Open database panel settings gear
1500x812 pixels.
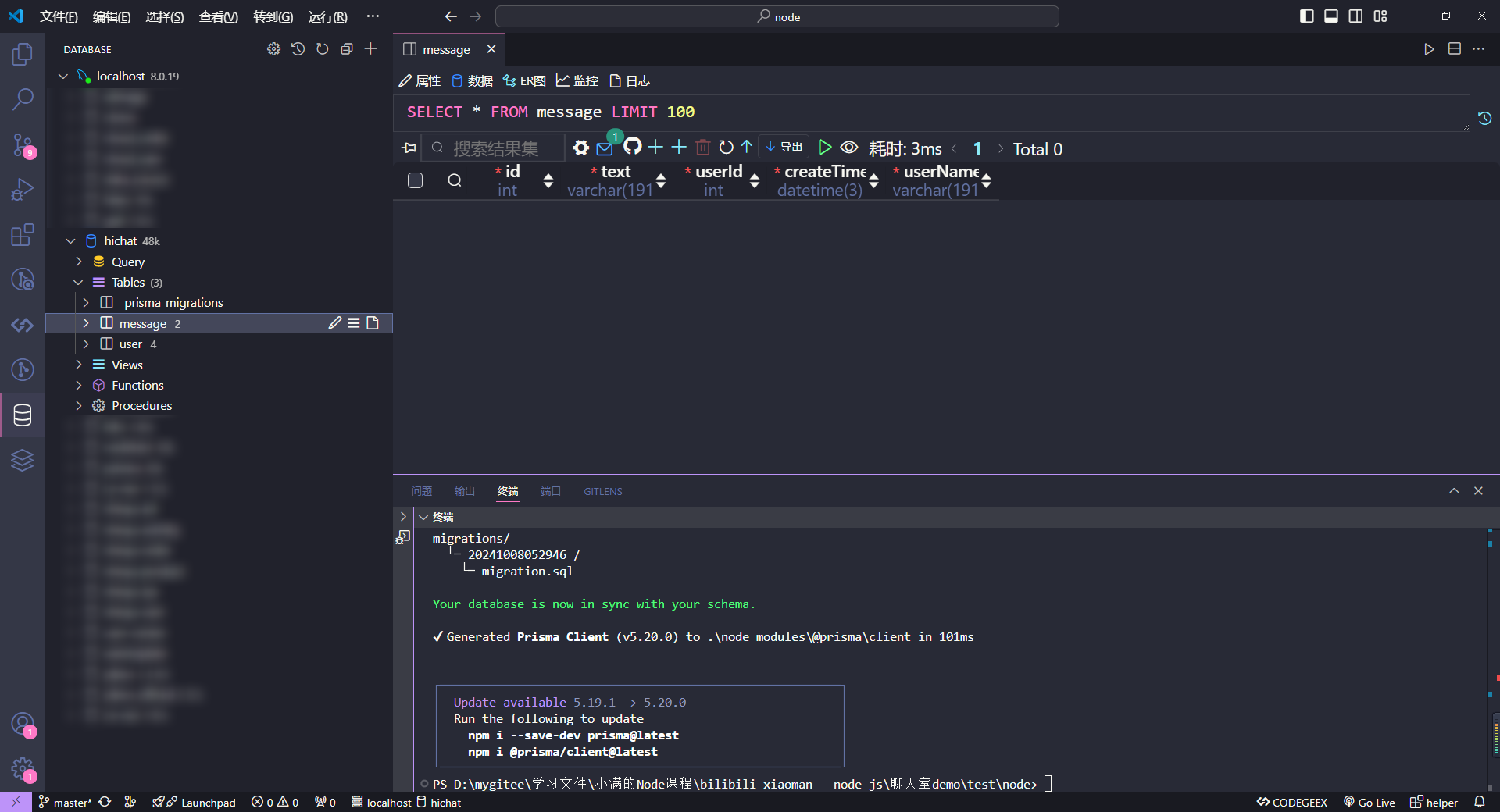click(x=273, y=49)
